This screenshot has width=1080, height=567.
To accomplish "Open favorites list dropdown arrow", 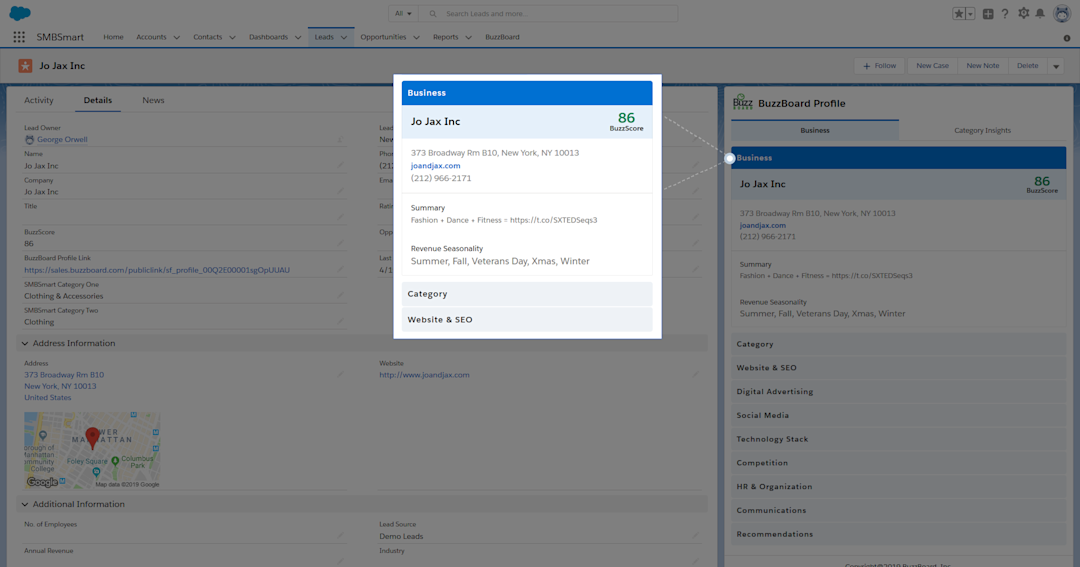I will (x=970, y=14).
